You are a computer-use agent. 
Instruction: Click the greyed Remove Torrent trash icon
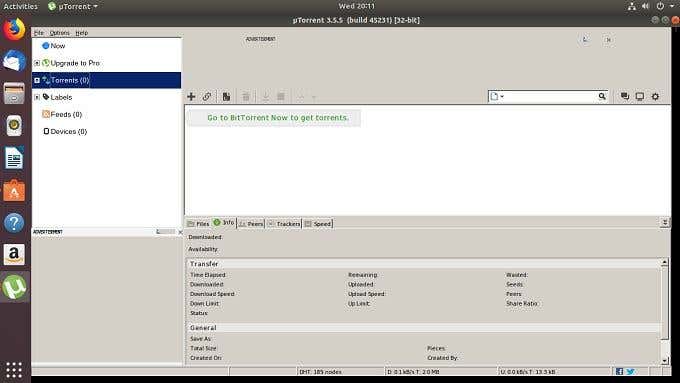click(246, 96)
